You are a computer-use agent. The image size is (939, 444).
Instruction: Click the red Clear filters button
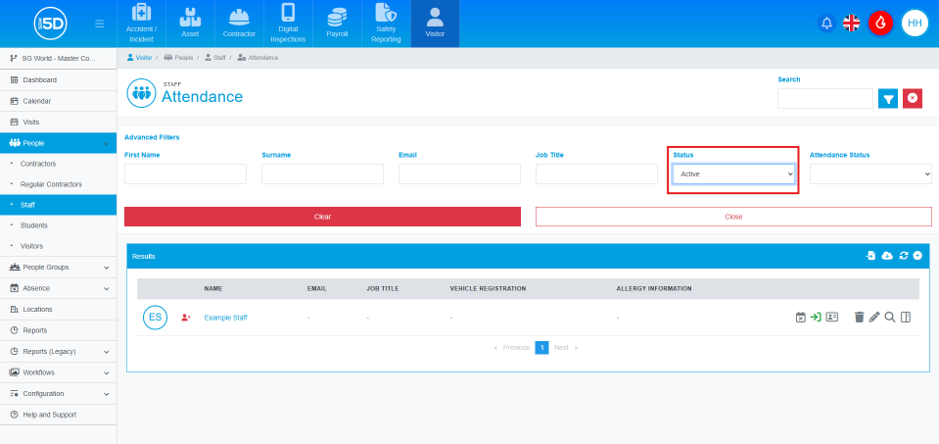click(322, 216)
